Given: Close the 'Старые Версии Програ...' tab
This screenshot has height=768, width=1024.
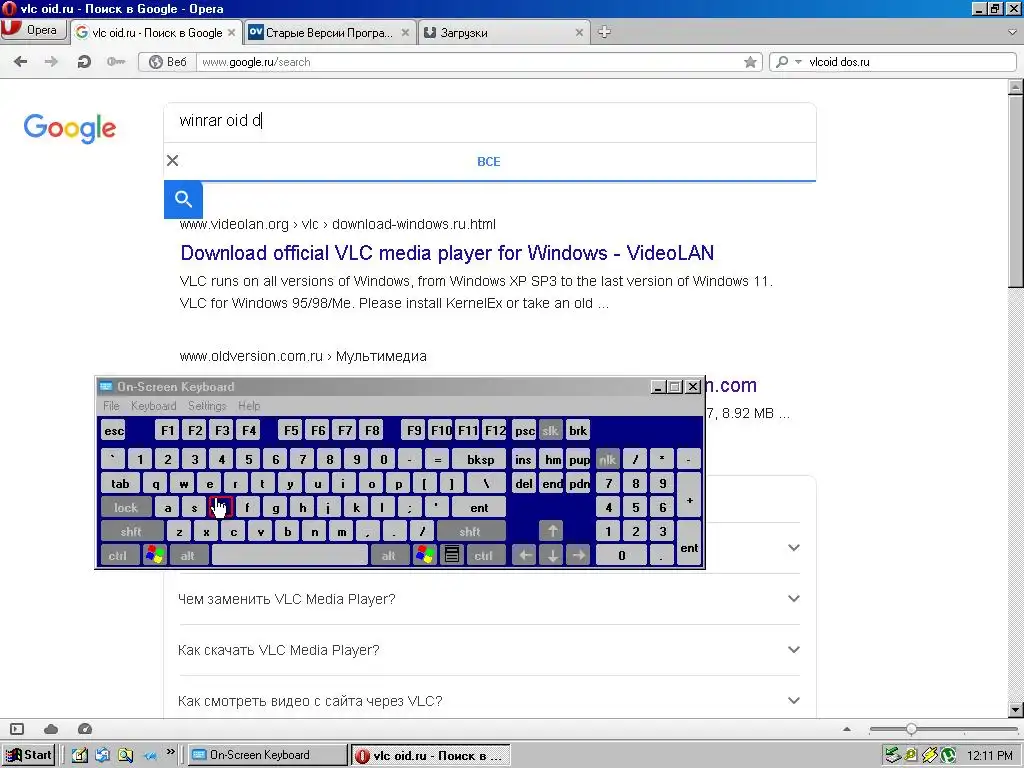Looking at the screenshot, I should pos(406,33).
